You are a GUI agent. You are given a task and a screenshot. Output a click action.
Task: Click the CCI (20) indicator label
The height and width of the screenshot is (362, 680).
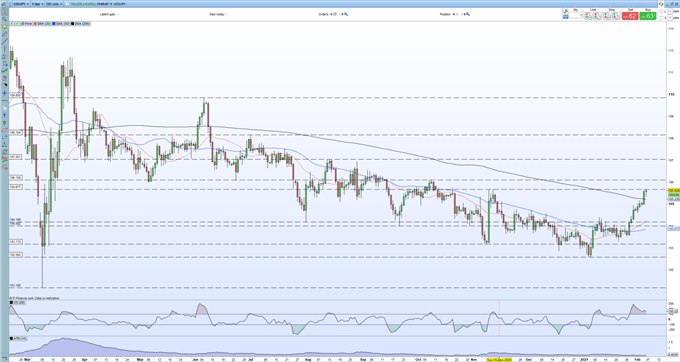pyautogui.click(x=18, y=302)
